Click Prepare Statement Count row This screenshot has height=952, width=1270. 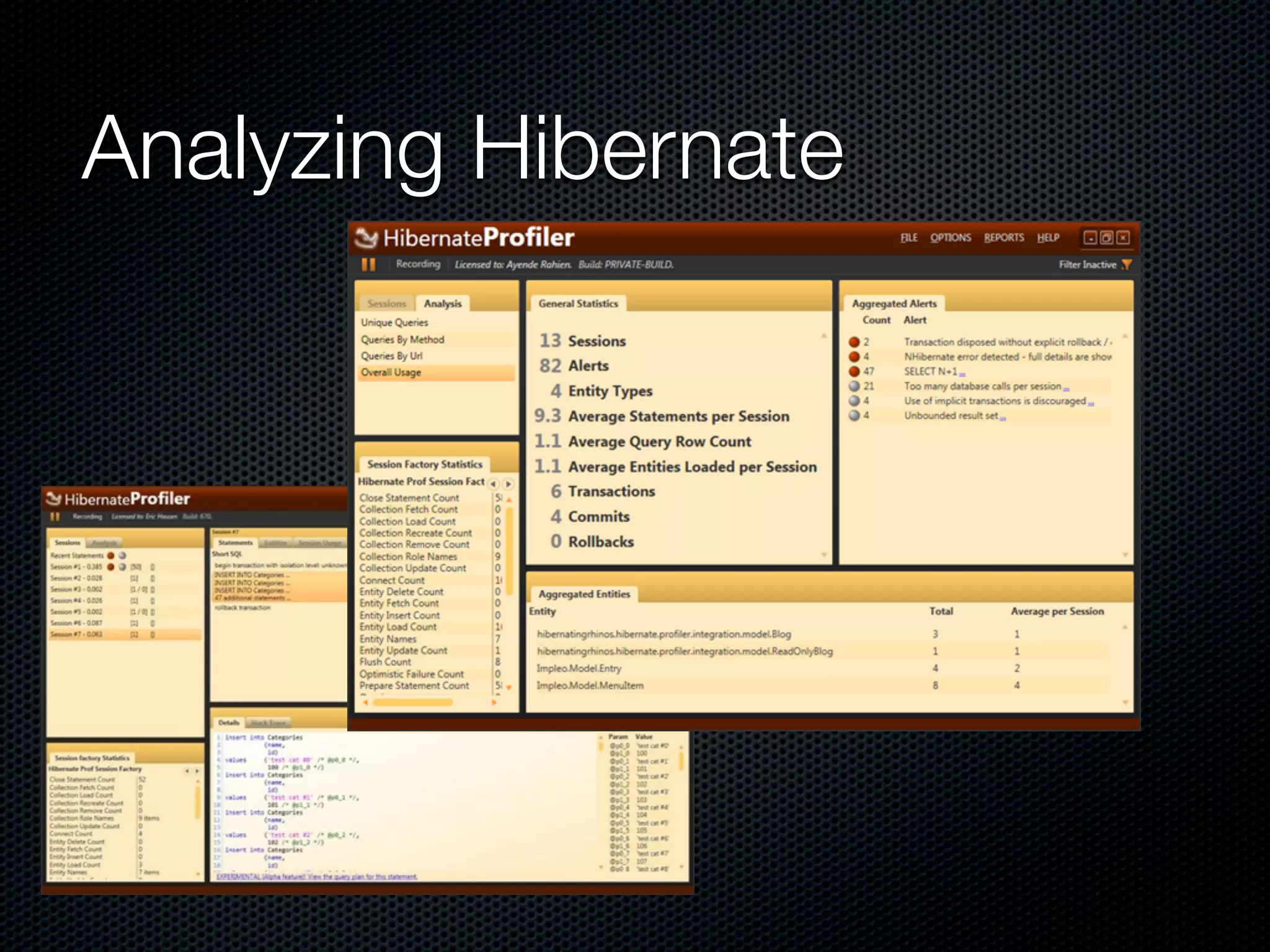click(x=430, y=685)
